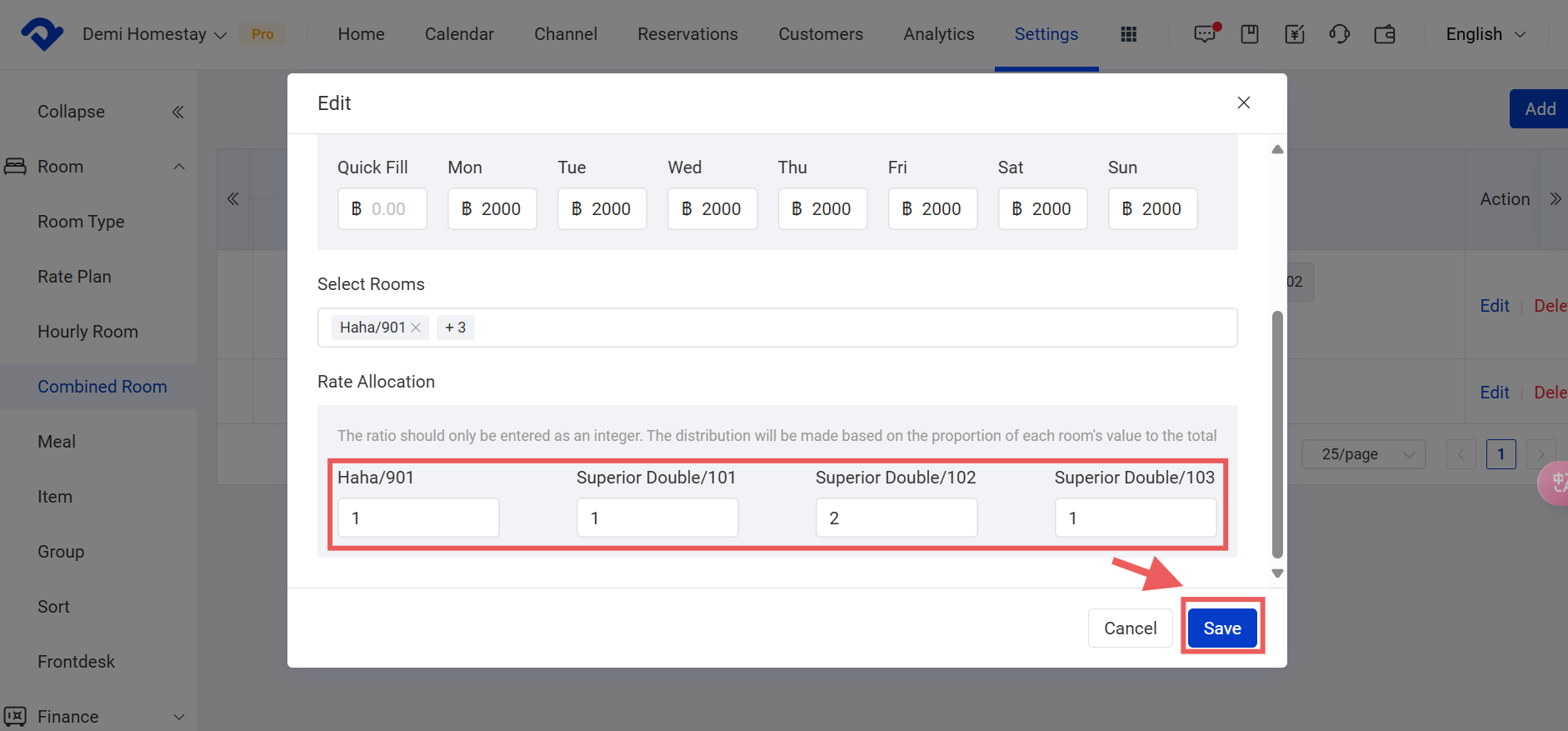Open the messages icon with red notification dot
1568x731 pixels.
point(1205,34)
